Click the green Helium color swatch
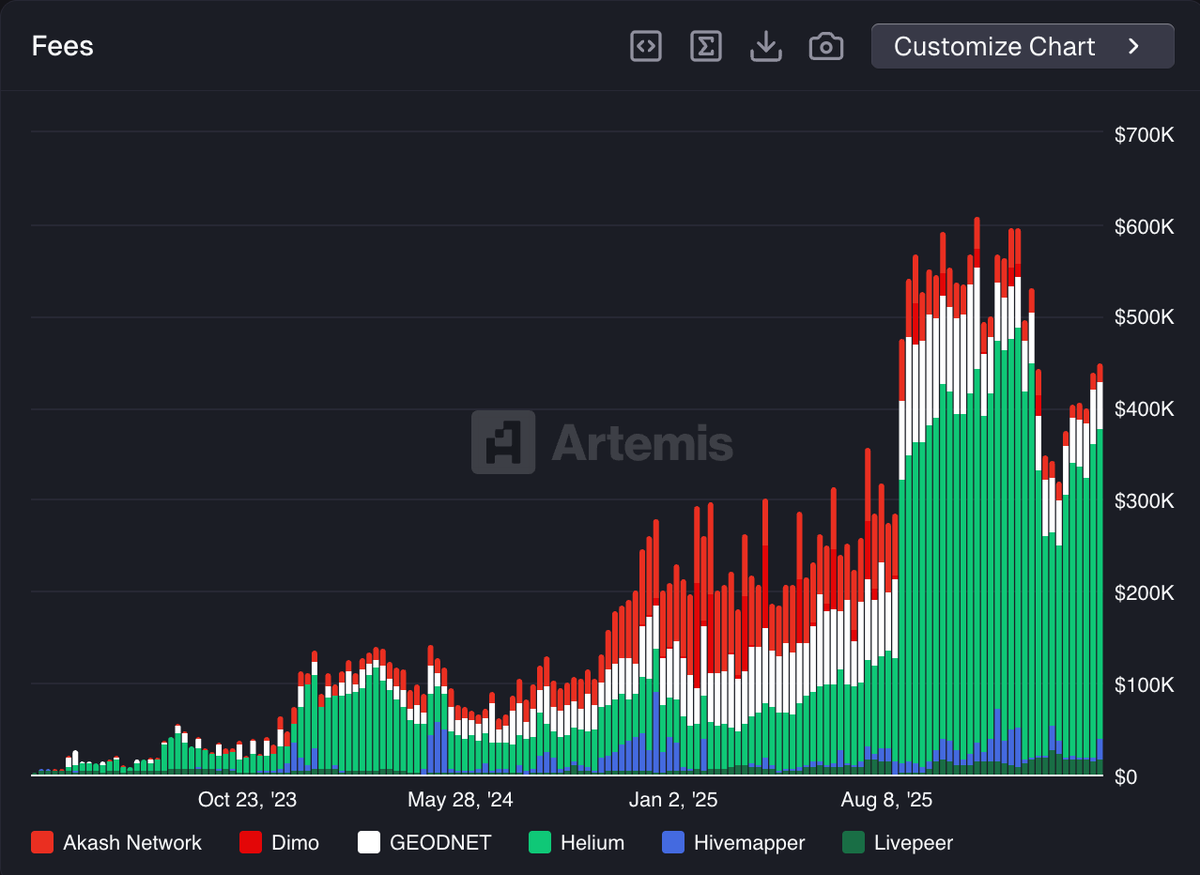 pyautogui.click(x=540, y=843)
